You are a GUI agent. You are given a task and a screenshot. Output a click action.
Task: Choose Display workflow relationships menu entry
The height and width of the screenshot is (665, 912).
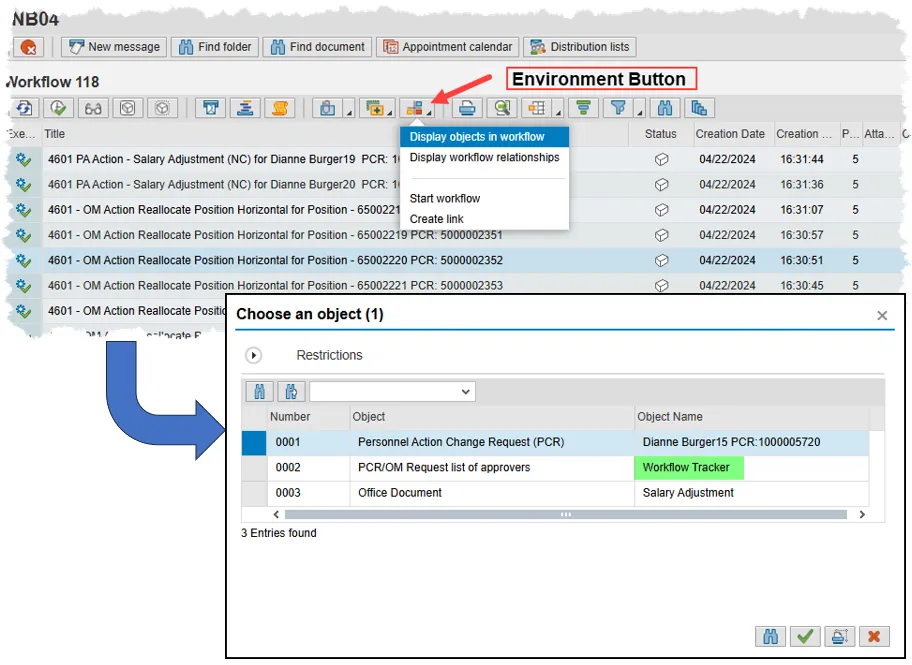pyautogui.click(x=484, y=157)
